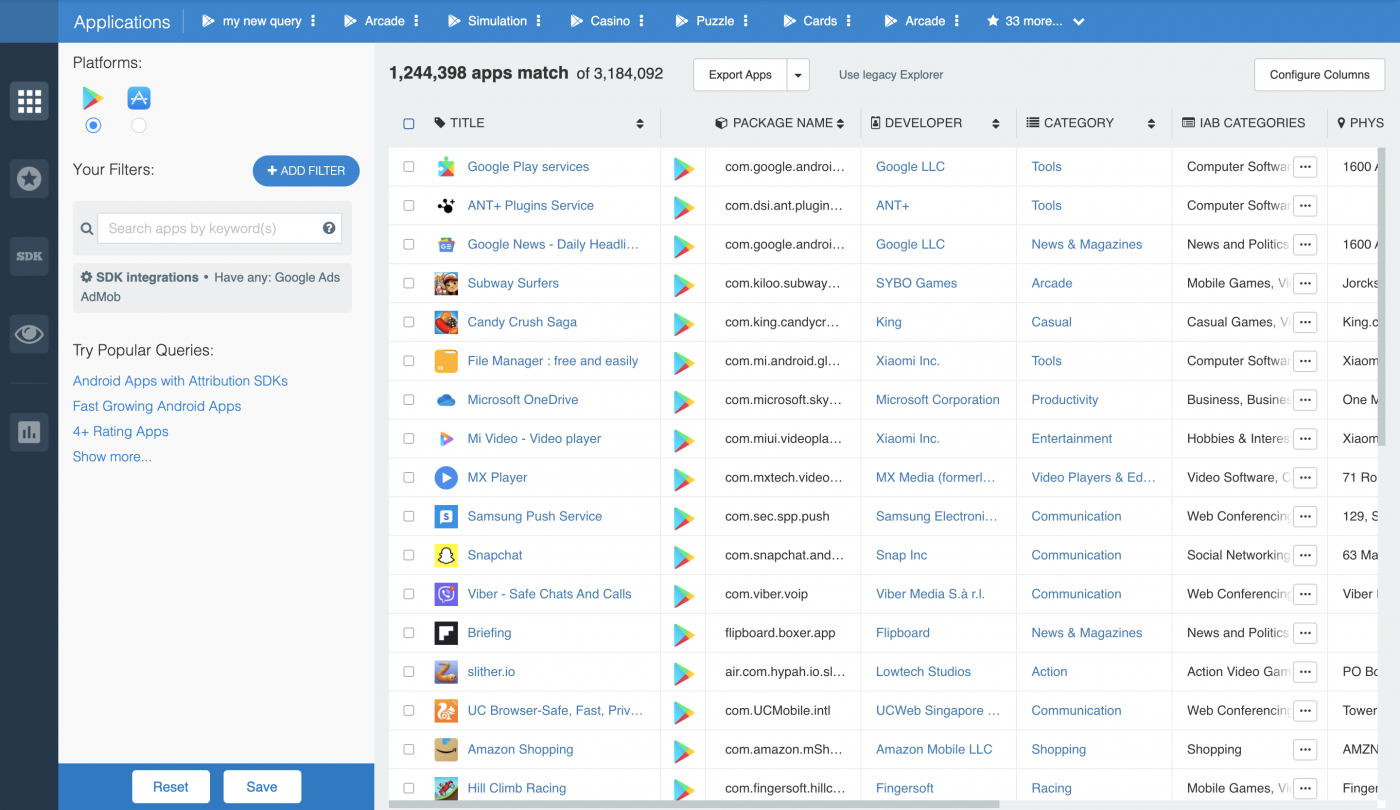Open the Fast Growing Android Apps query
1400x810 pixels.
157,406
